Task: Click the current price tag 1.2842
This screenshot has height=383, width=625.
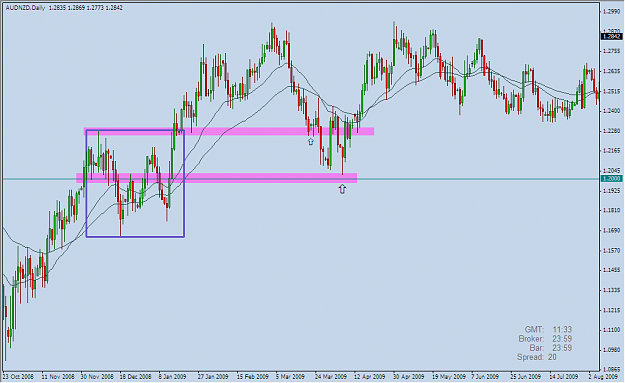Action: (611, 36)
